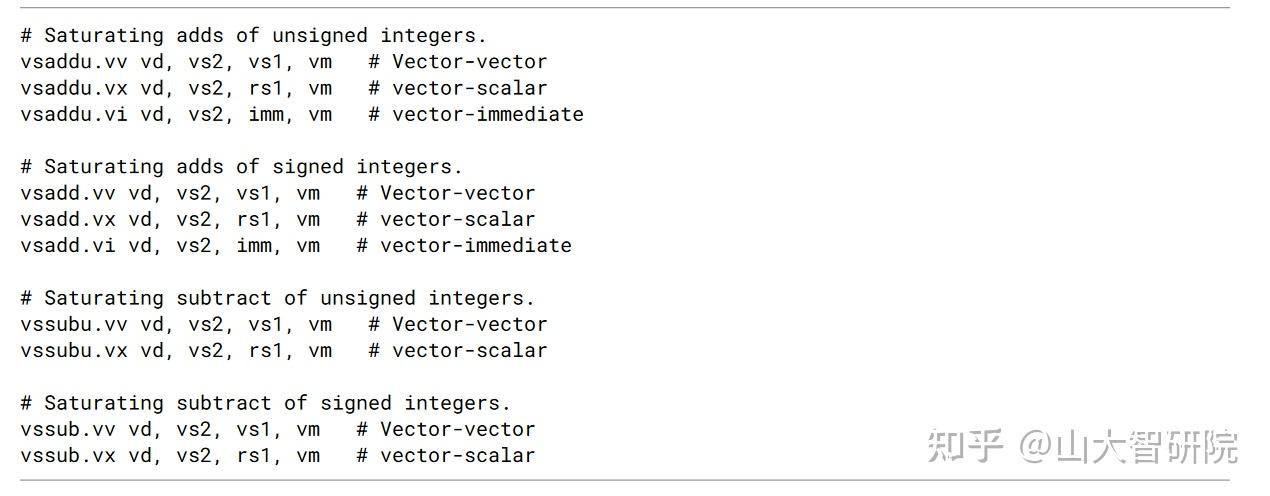
Task: Select the vsaddu.vx instruction mnemonic
Action: [x=74, y=88]
